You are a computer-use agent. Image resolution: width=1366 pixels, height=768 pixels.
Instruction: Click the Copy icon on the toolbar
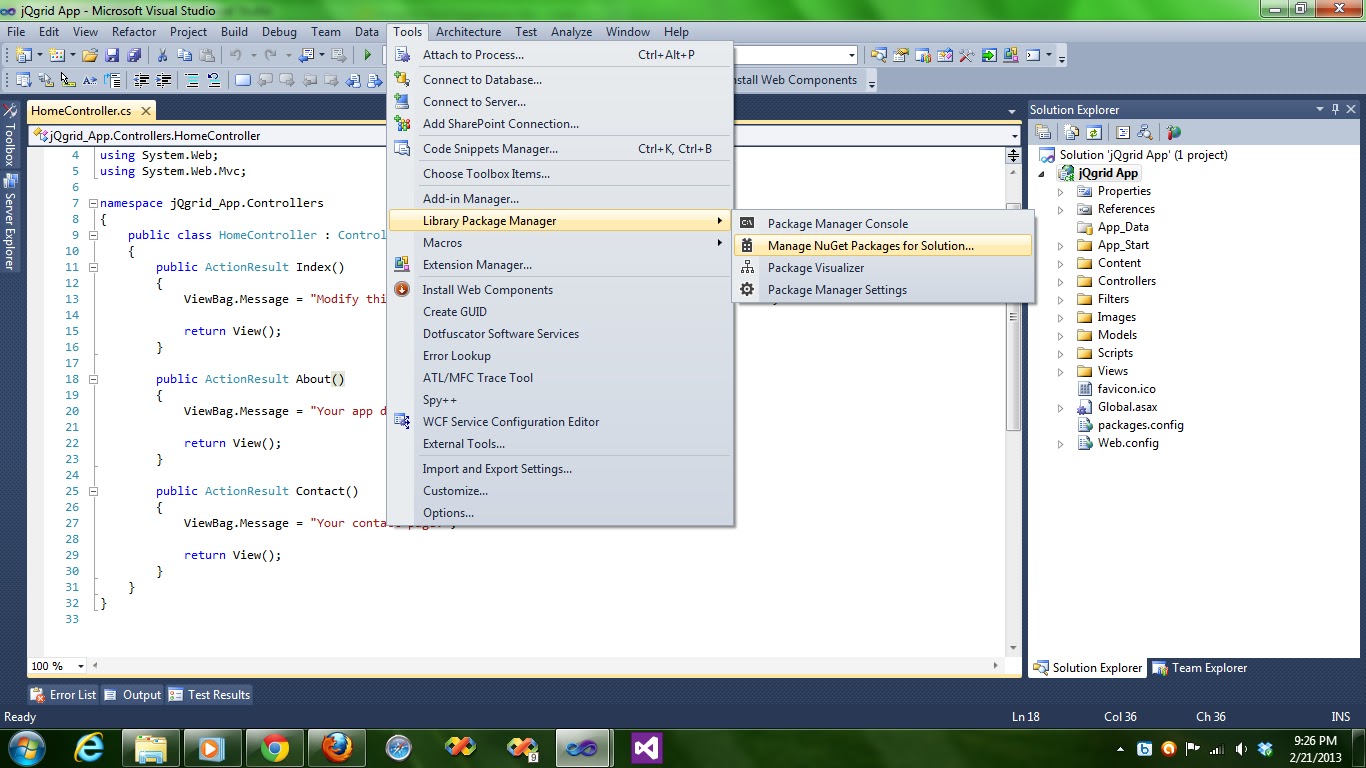tap(185, 55)
